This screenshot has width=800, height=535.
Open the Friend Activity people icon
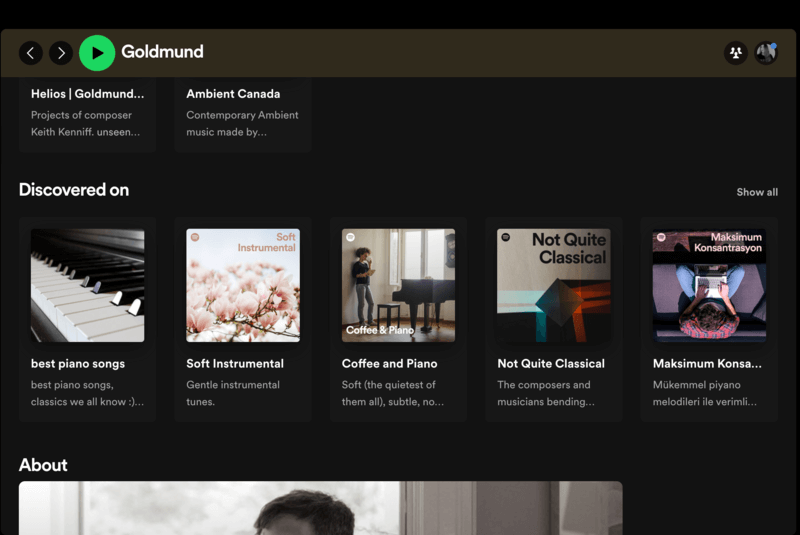736,53
